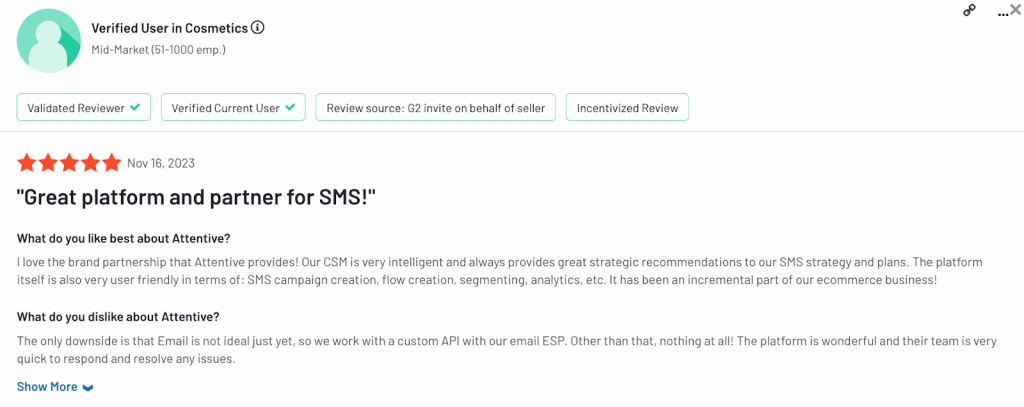Click the chevron arrow next to Show More
This screenshot has height=407, width=1024.
click(88, 388)
